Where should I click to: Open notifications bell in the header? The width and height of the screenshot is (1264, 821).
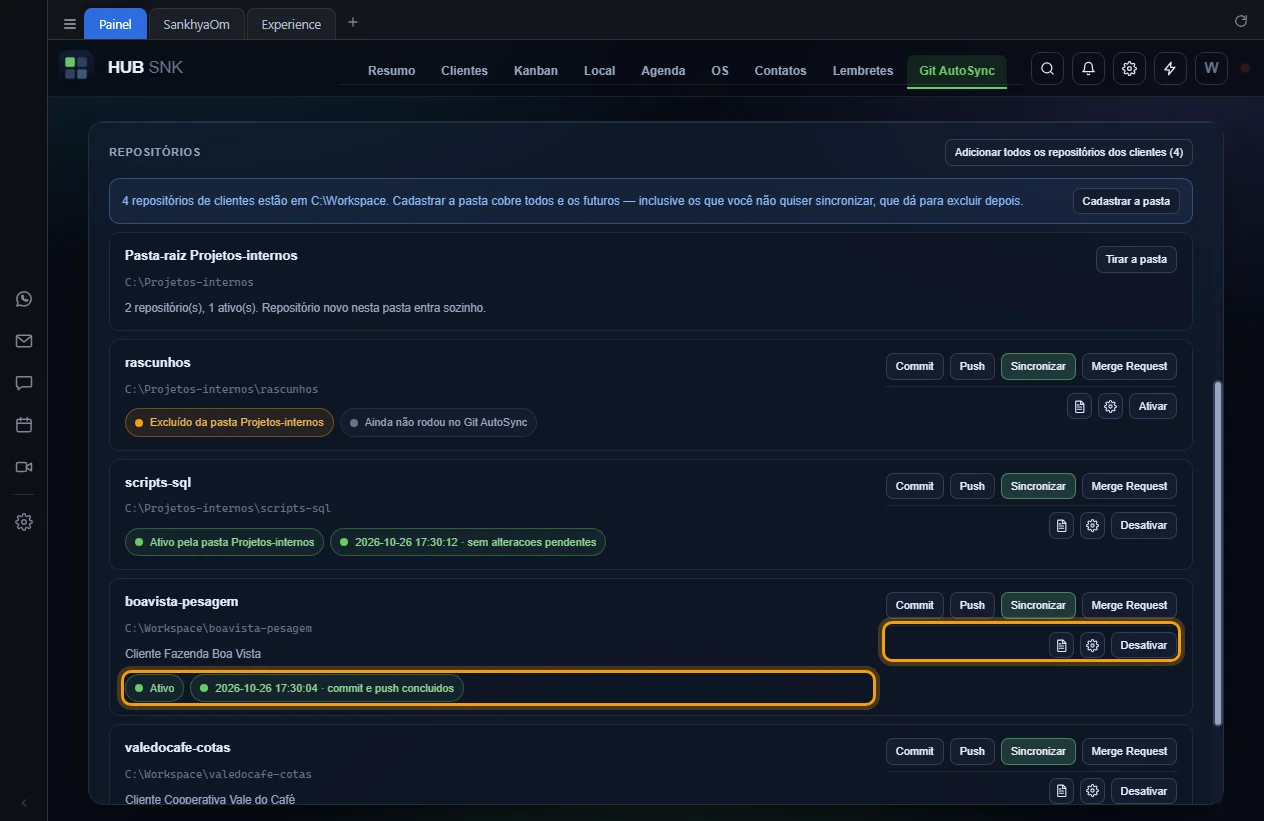click(1088, 69)
